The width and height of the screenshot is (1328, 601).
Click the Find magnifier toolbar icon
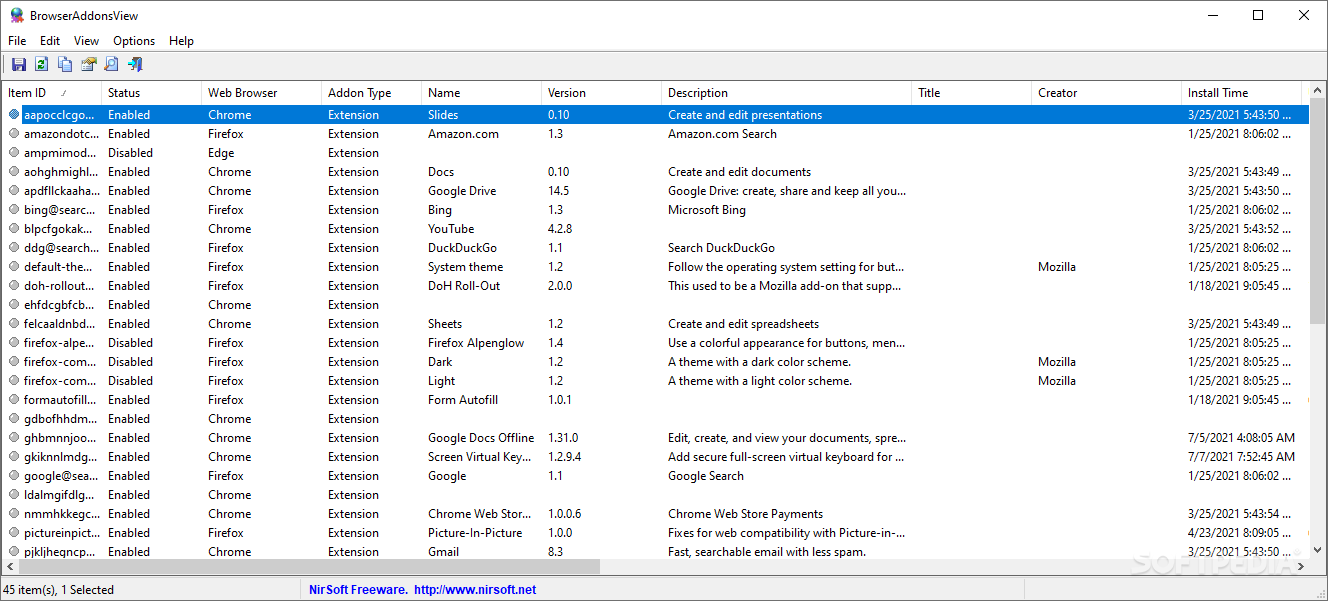click(x=111, y=64)
